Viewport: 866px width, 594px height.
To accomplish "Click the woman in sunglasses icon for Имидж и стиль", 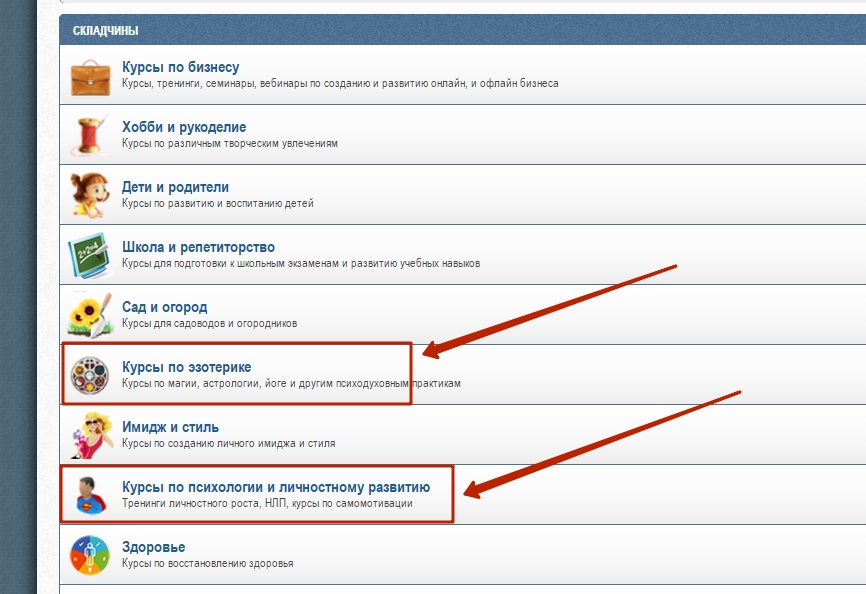I will [x=89, y=435].
